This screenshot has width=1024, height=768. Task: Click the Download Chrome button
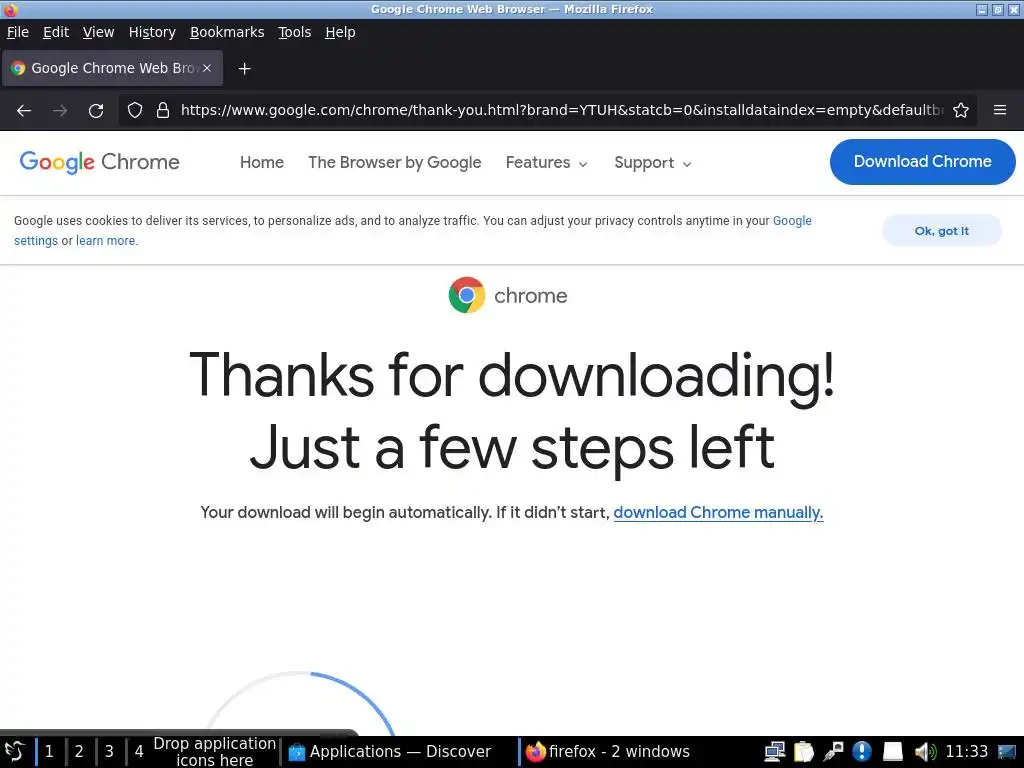pyautogui.click(x=922, y=161)
